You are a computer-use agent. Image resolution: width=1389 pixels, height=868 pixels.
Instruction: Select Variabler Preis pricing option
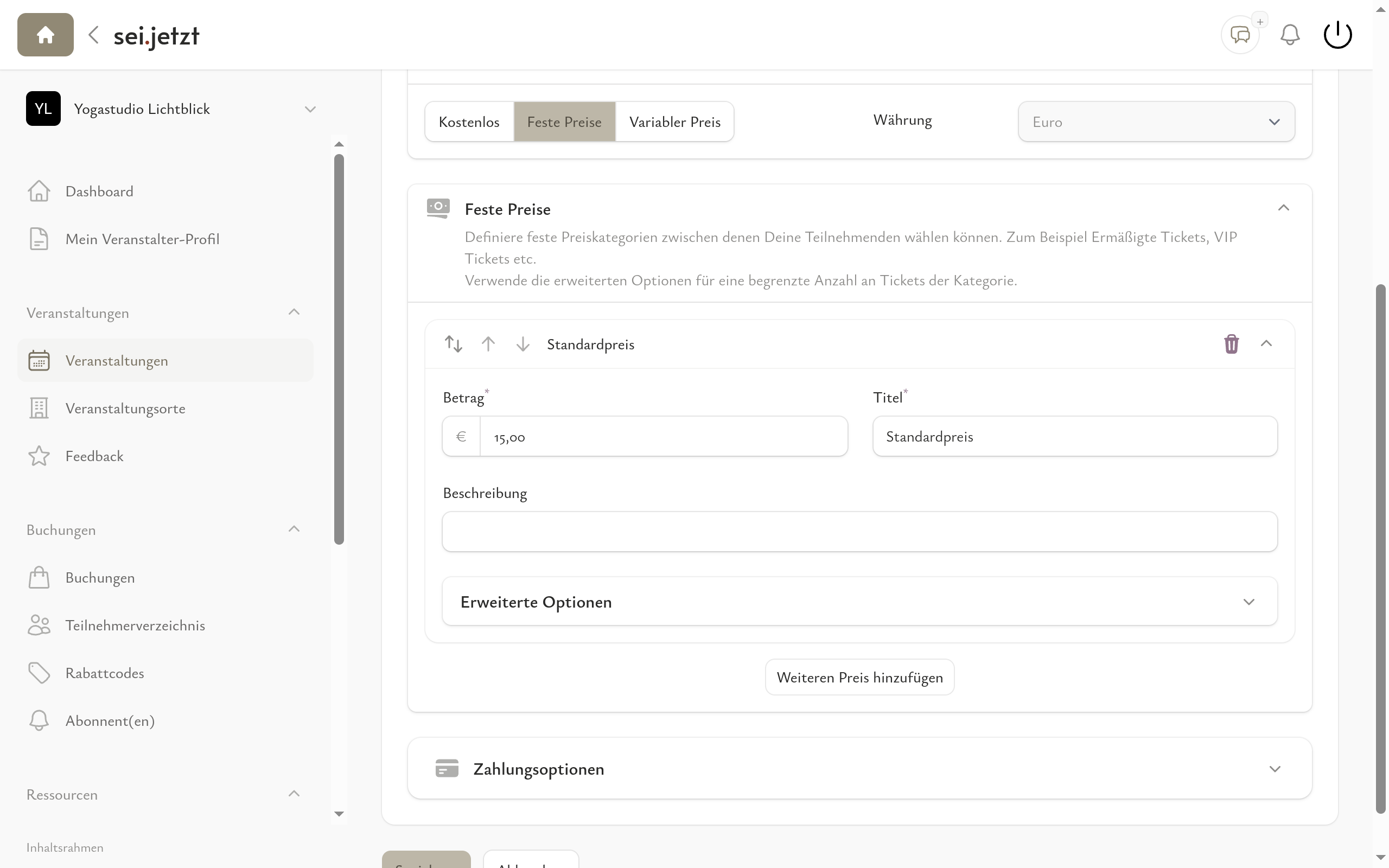click(x=674, y=122)
